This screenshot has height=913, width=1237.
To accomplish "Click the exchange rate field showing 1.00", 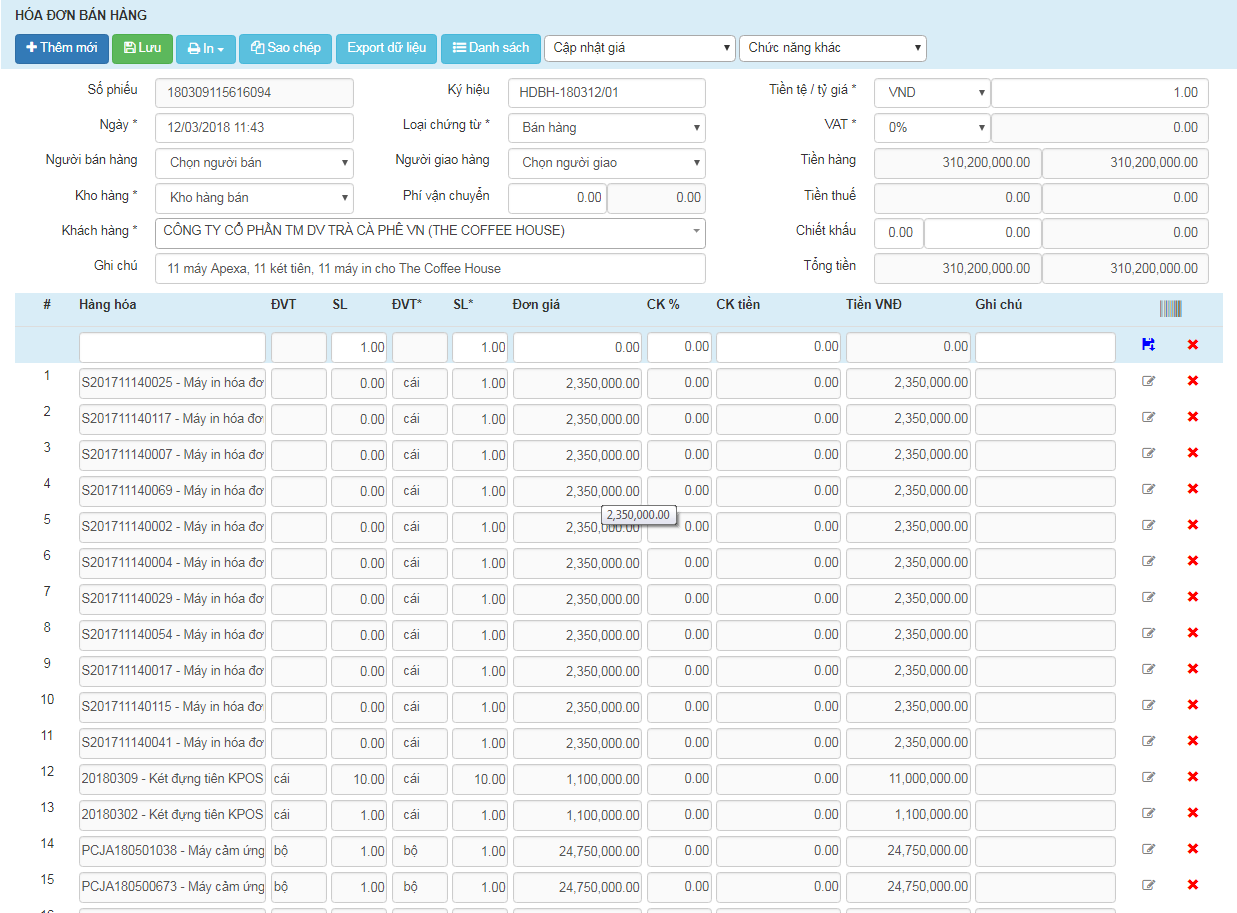I will [1100, 93].
